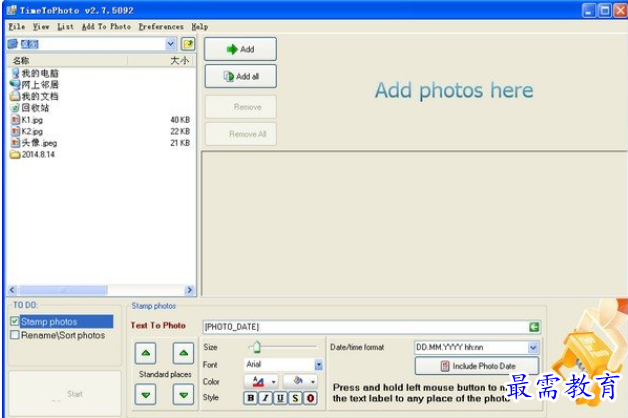
Task: Click the font color icon
Action: coord(258,382)
